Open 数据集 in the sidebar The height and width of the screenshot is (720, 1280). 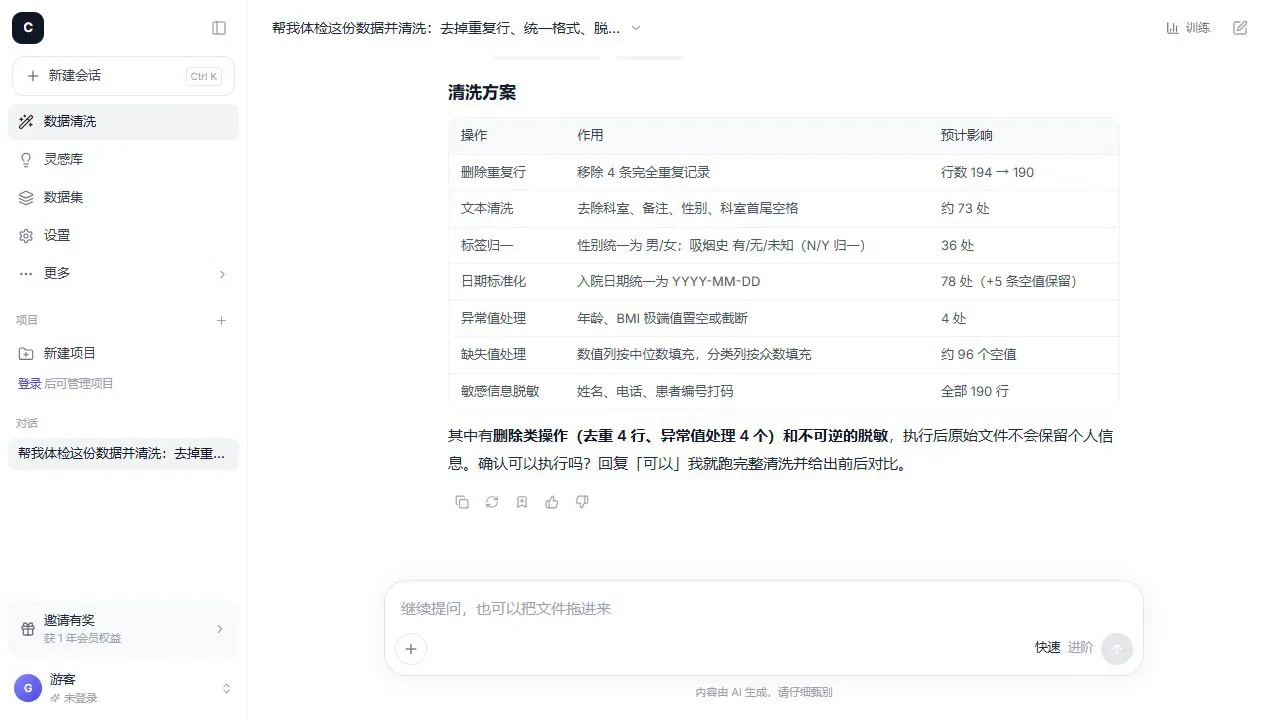(124, 198)
